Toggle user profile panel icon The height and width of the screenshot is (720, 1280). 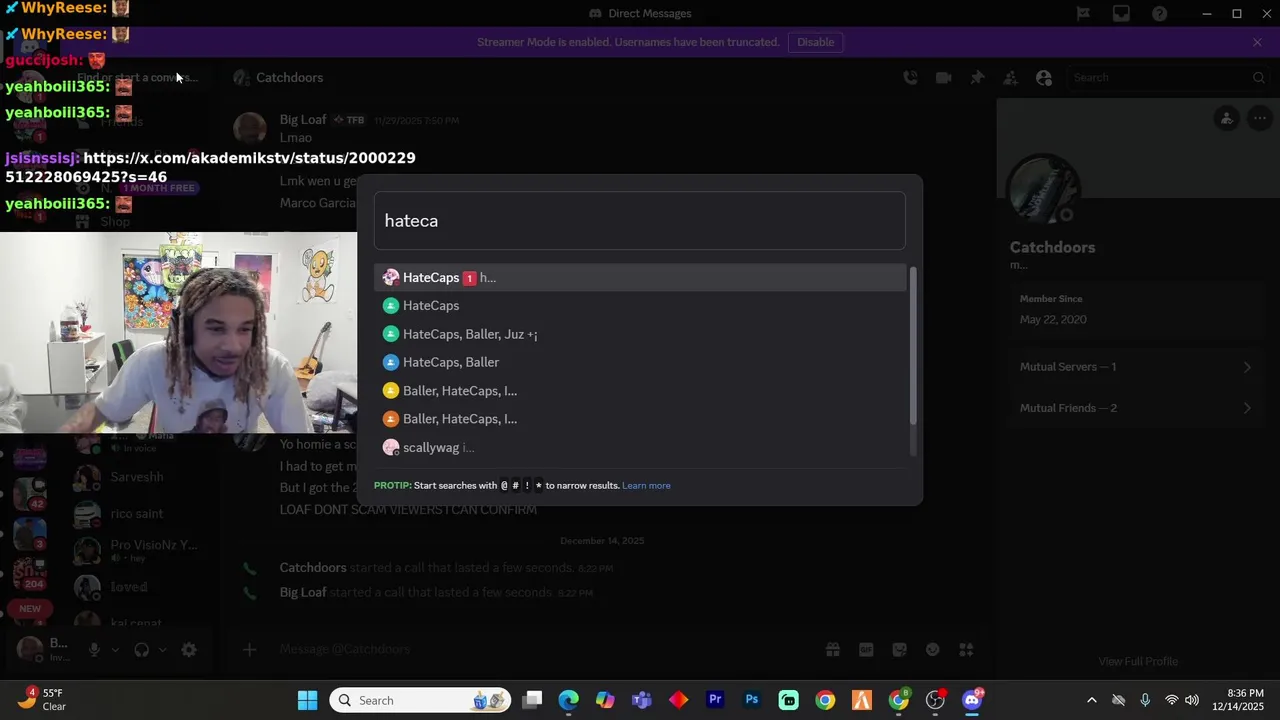tap(1044, 78)
